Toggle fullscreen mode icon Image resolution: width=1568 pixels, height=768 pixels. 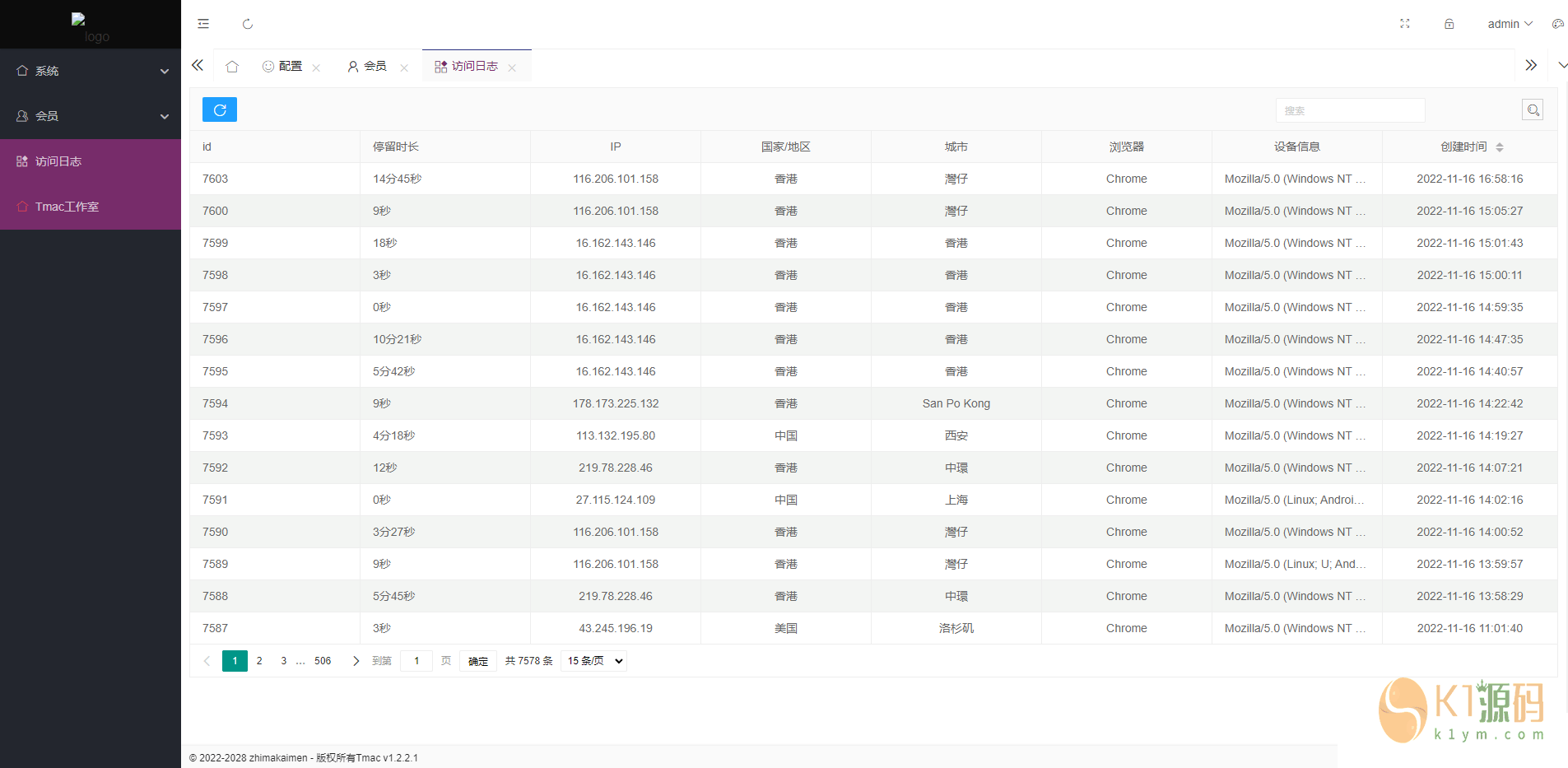click(1405, 24)
